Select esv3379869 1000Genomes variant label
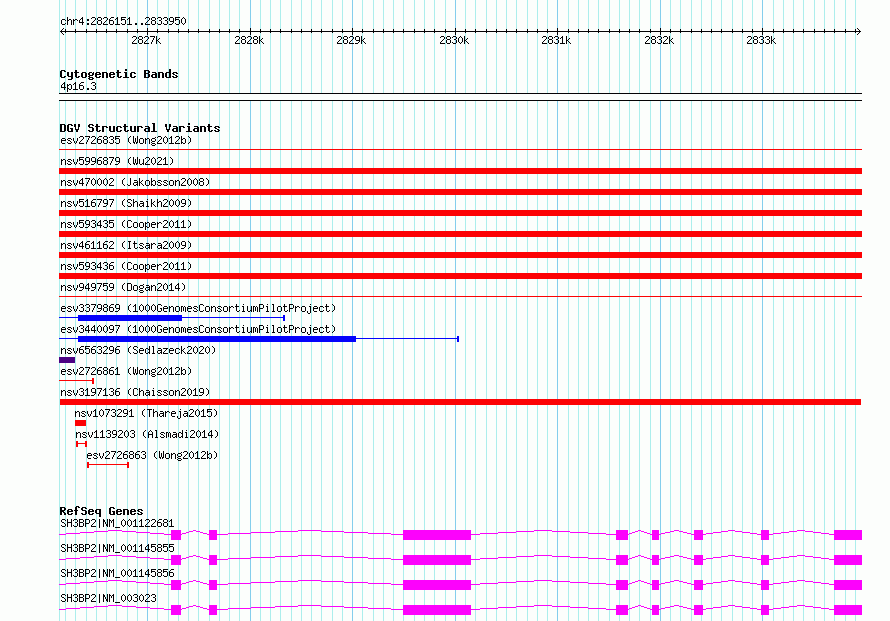 (198, 308)
